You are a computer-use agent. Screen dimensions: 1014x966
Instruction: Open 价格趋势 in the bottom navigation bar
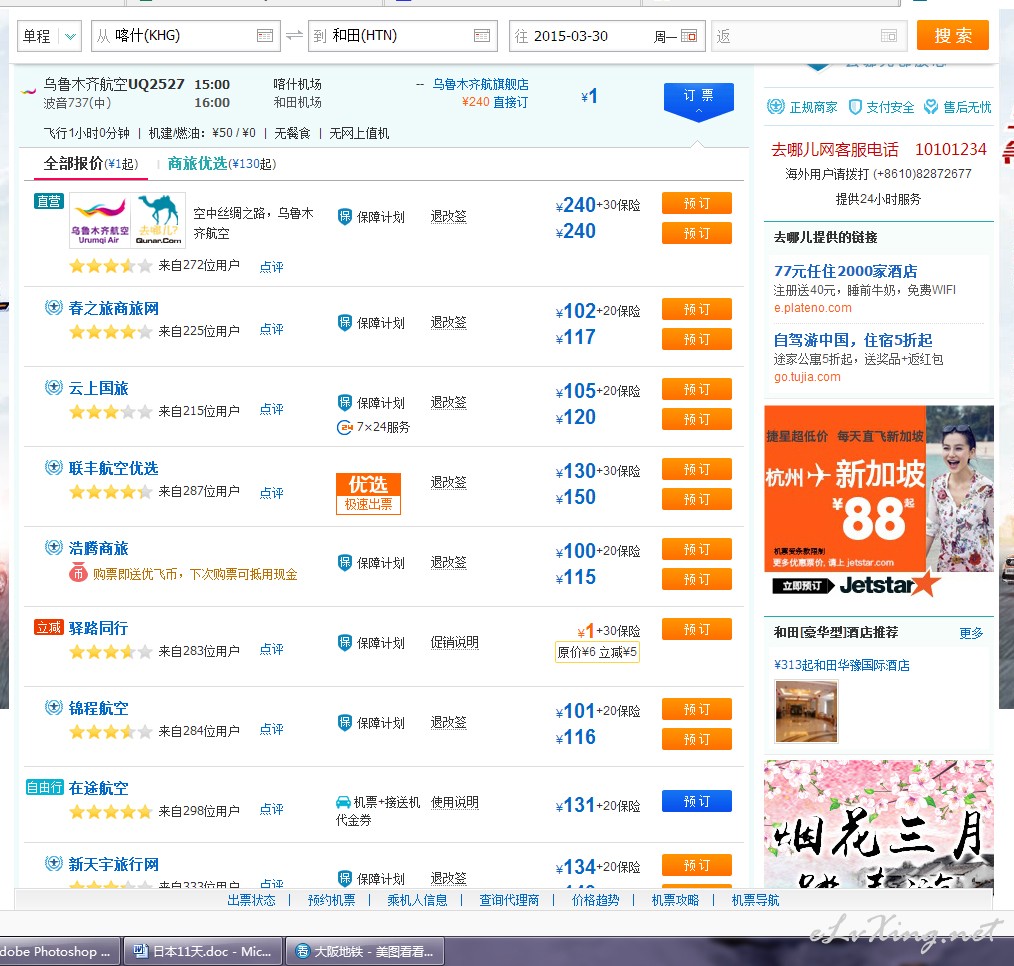coord(596,900)
